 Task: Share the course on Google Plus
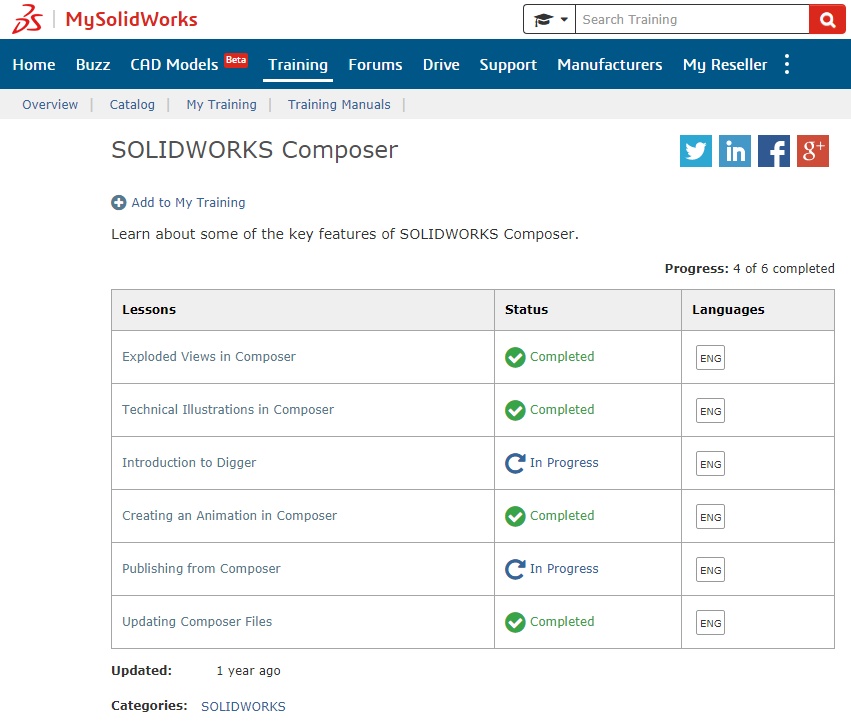[813, 151]
